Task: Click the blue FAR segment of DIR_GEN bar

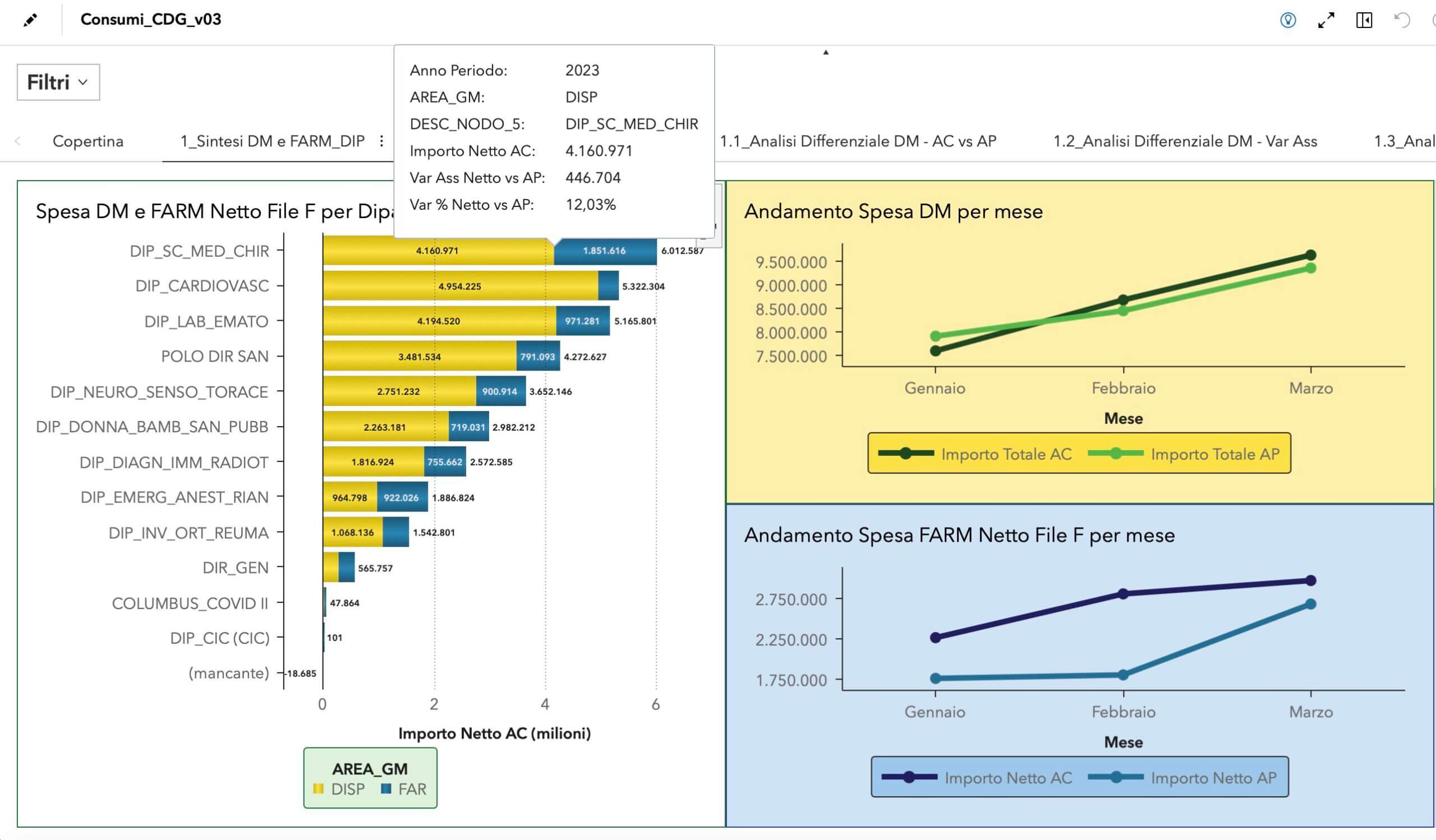Action: pyautogui.click(x=347, y=568)
